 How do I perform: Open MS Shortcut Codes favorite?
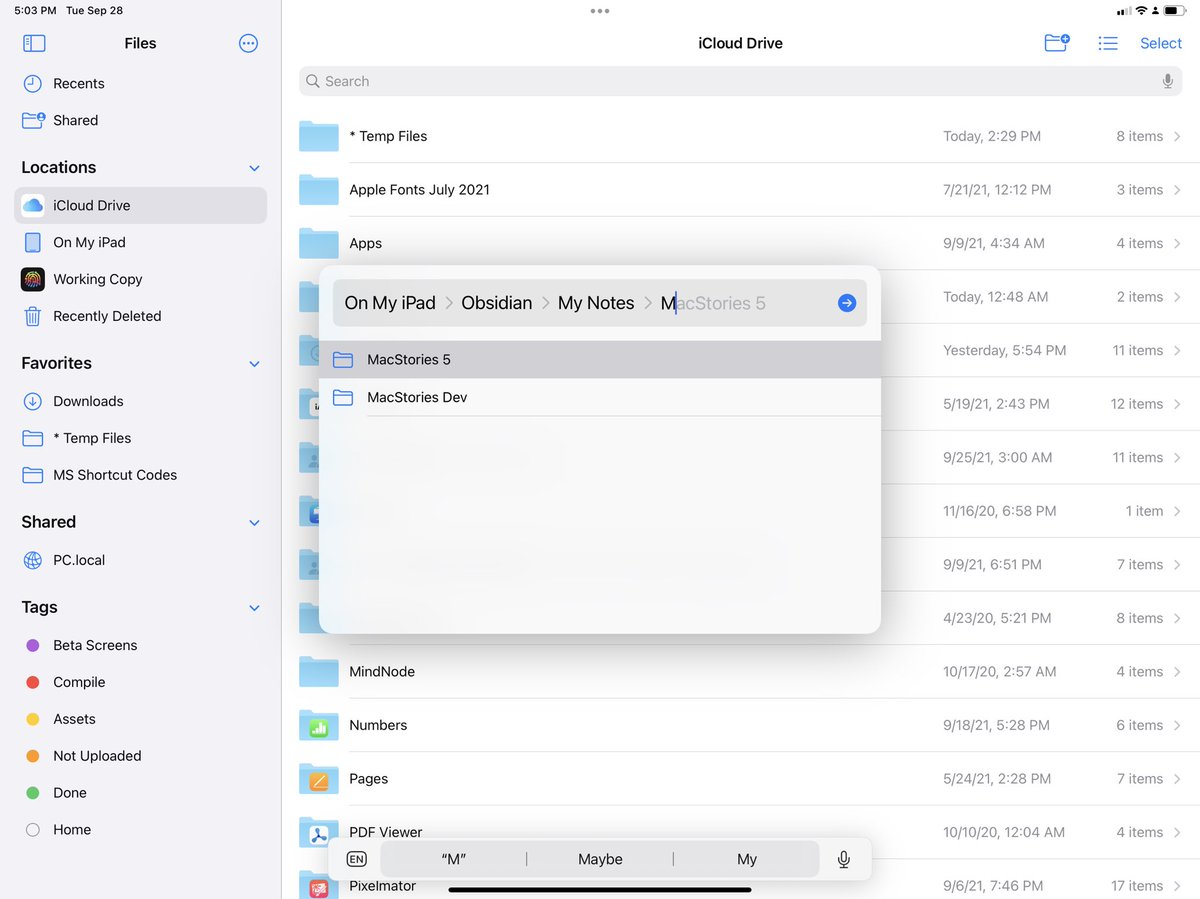(x=140, y=475)
